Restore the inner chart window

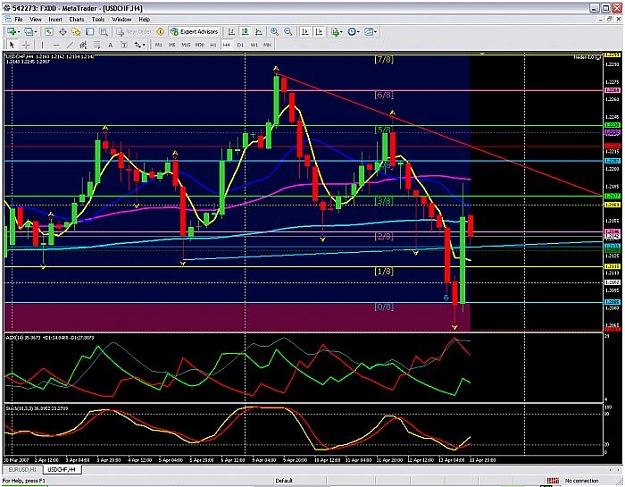609,19
